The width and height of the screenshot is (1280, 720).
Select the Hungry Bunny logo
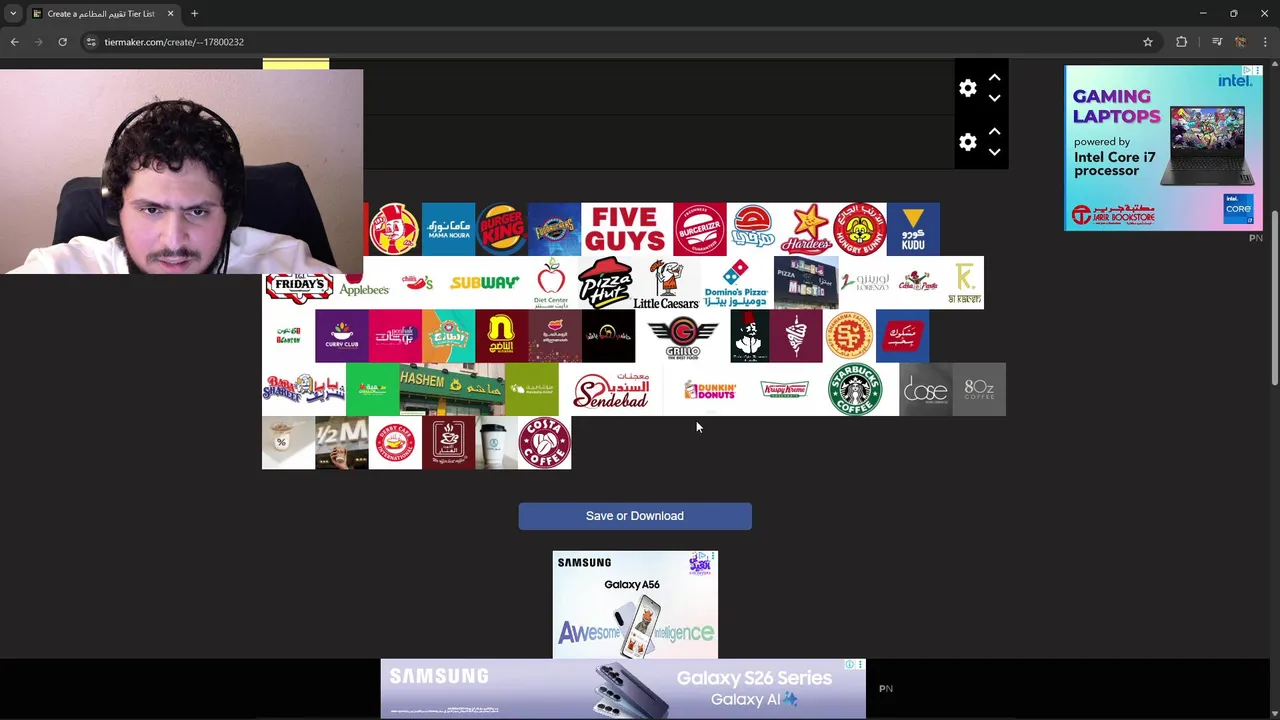coord(859,229)
